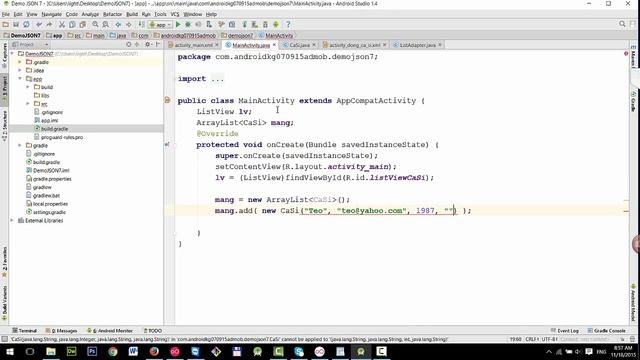
Task: Click the Cut scissors icon
Action: (x=62, y=24)
